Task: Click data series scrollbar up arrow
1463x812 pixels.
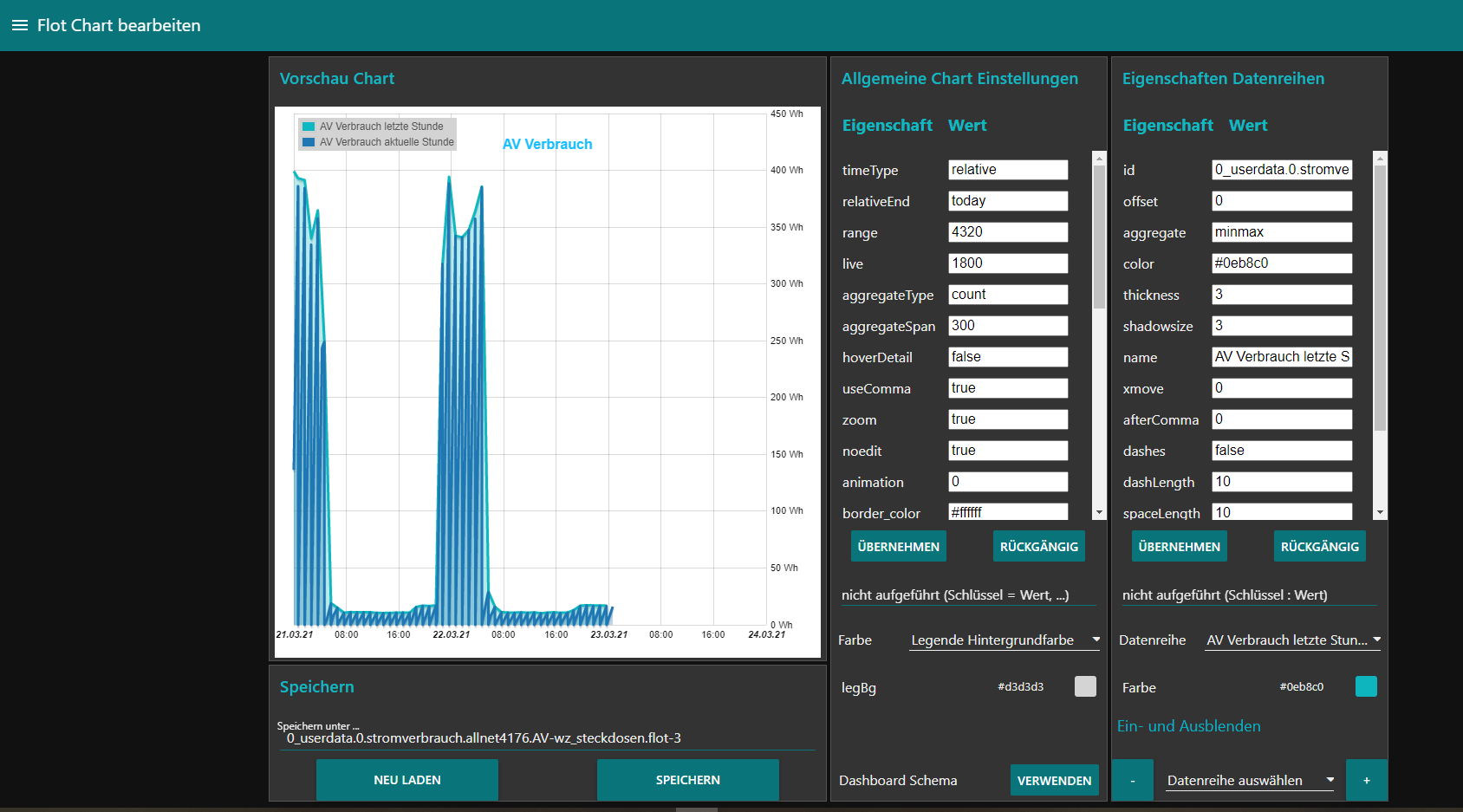Action: [x=1381, y=158]
